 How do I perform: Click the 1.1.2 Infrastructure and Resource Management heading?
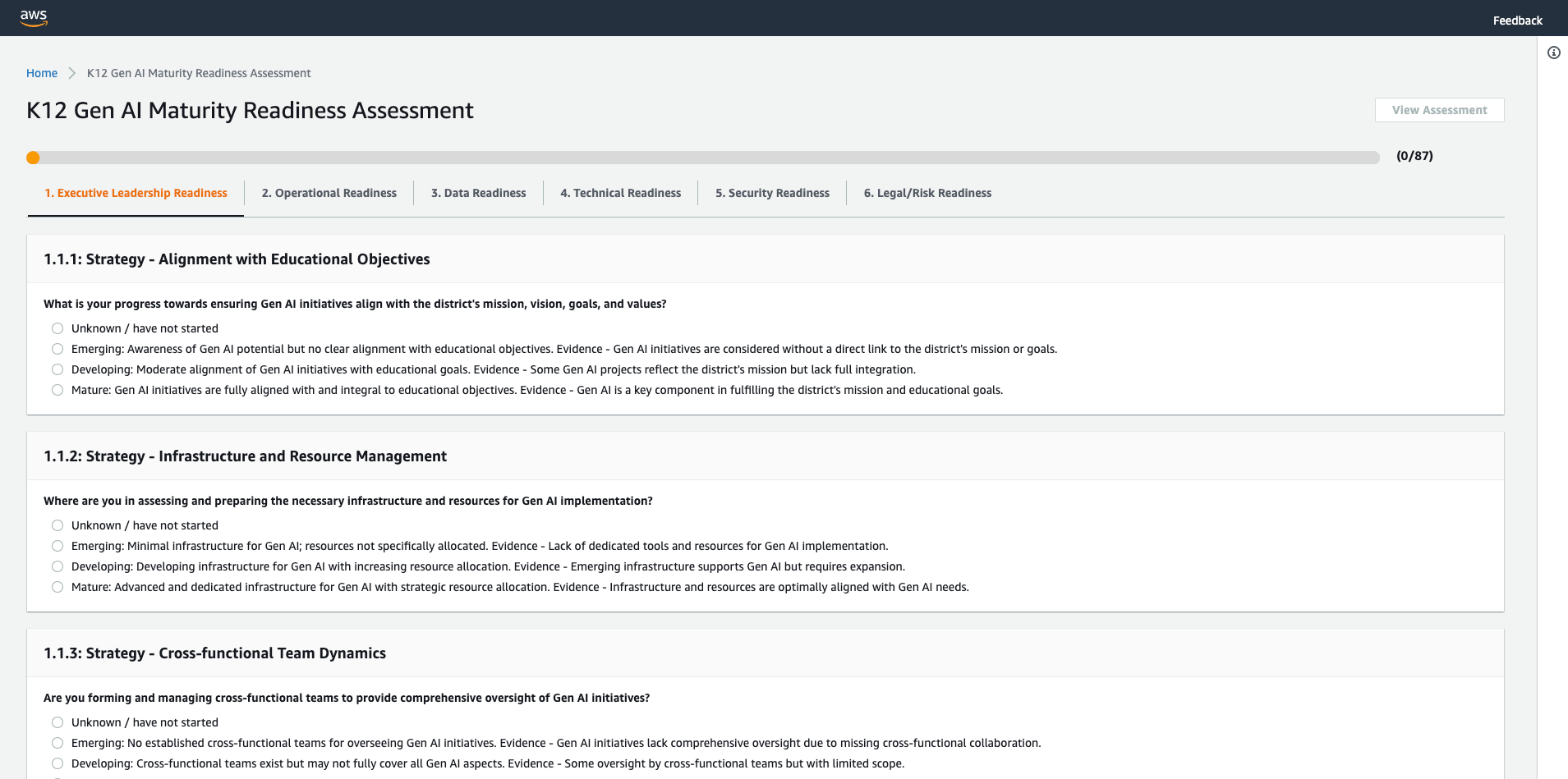(245, 456)
